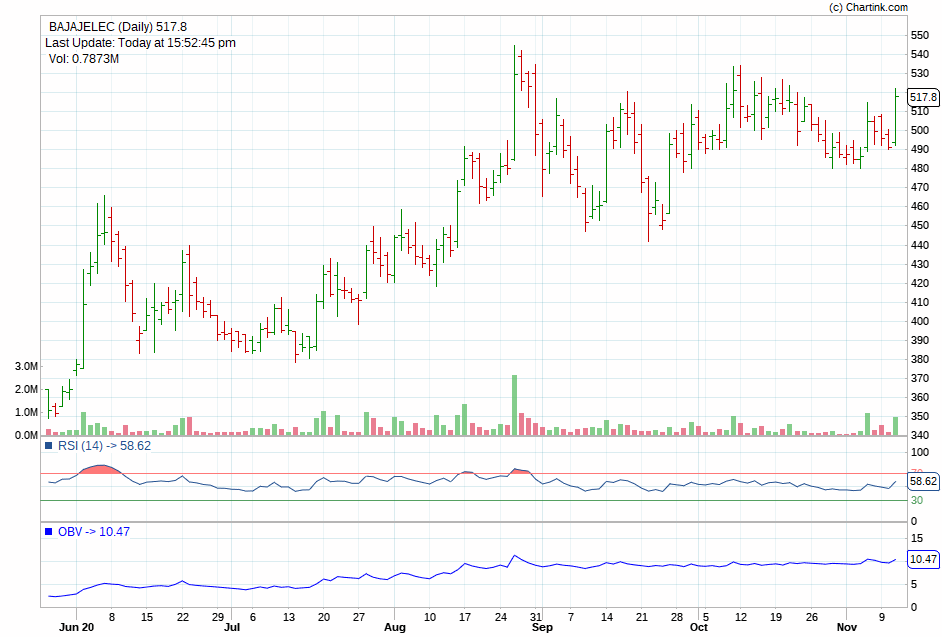The width and height of the screenshot is (942, 637).
Task: Click the Jun 20 date label
Action: point(76,627)
